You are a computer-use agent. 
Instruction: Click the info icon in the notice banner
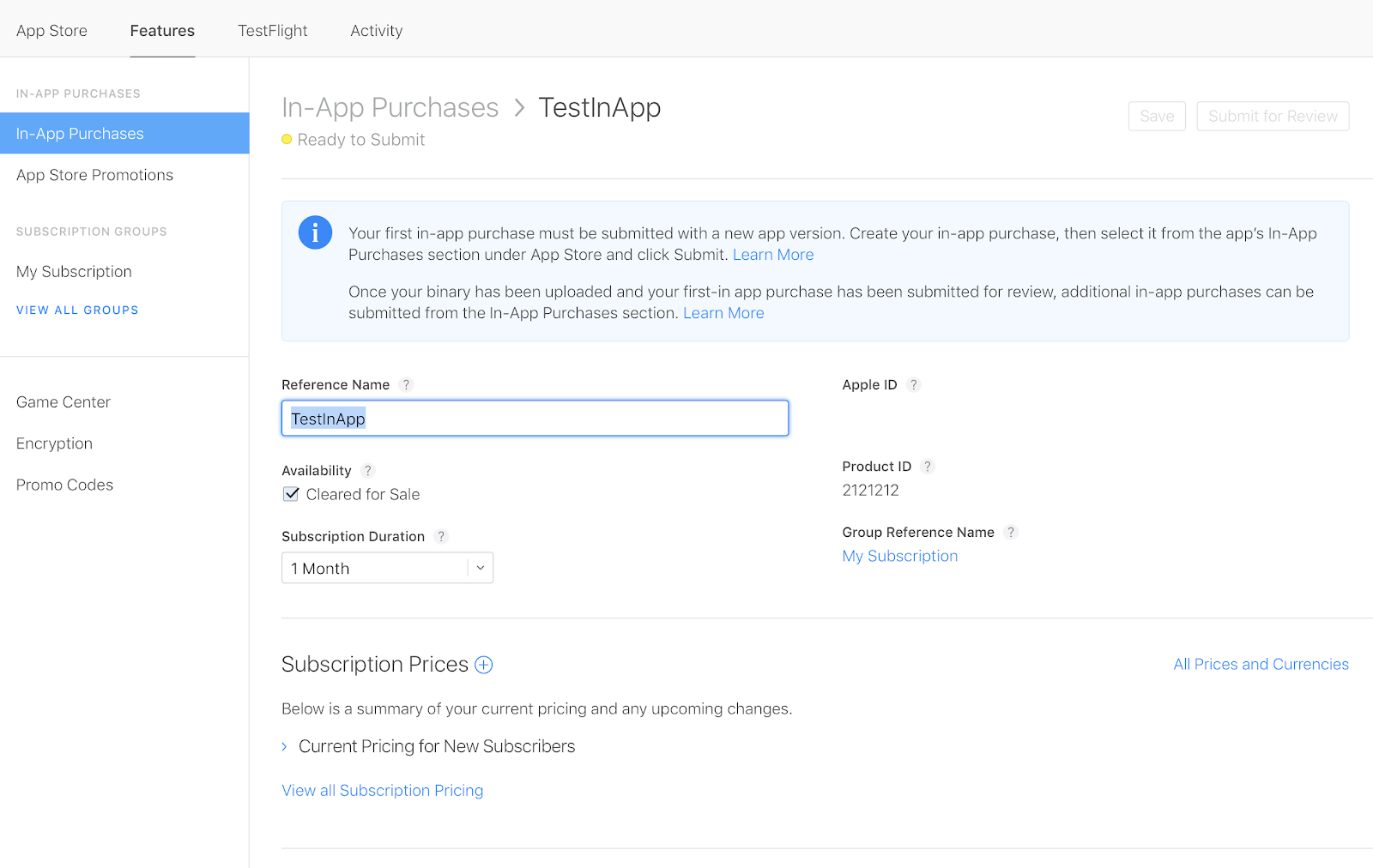click(315, 232)
